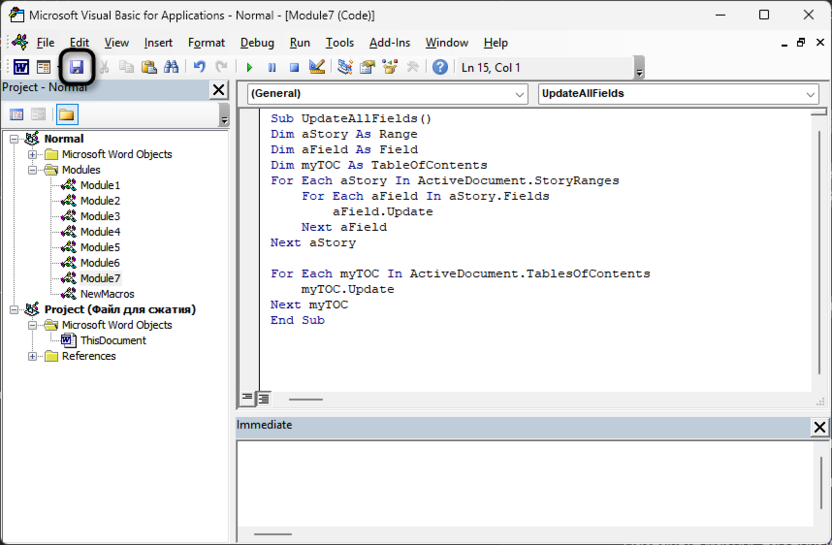The width and height of the screenshot is (832, 545).
Task: Click the Break pause icon
Action: [x=271, y=67]
